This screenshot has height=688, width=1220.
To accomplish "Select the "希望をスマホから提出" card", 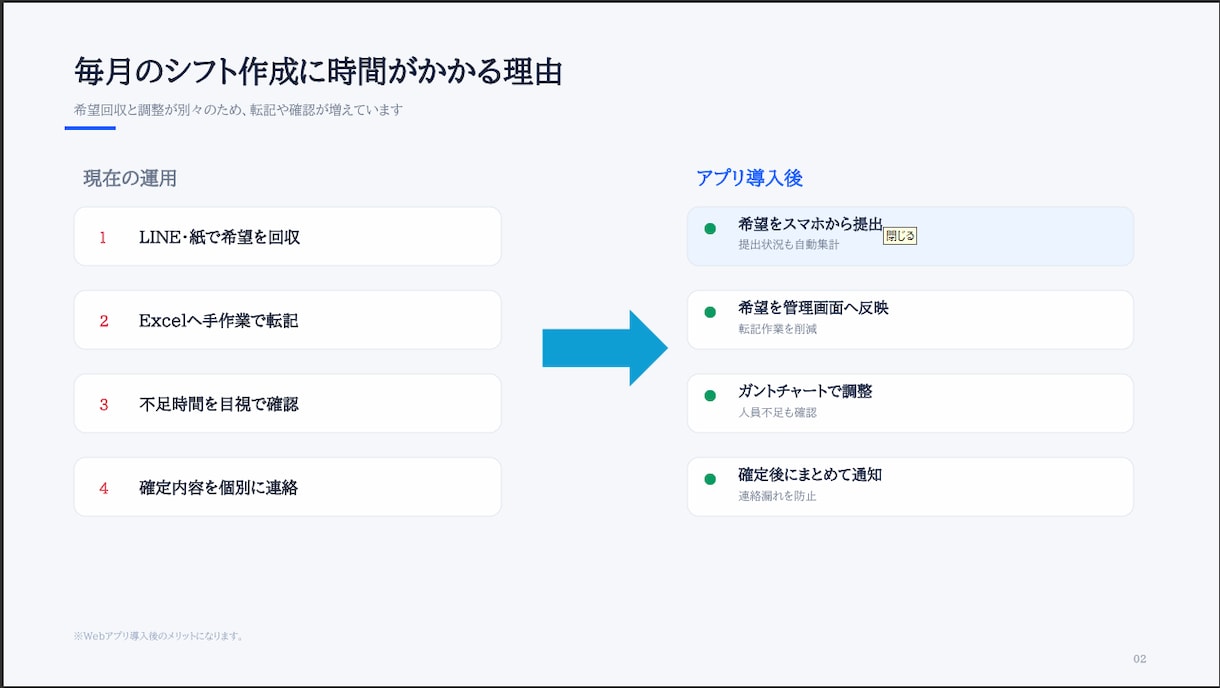I will point(910,237).
